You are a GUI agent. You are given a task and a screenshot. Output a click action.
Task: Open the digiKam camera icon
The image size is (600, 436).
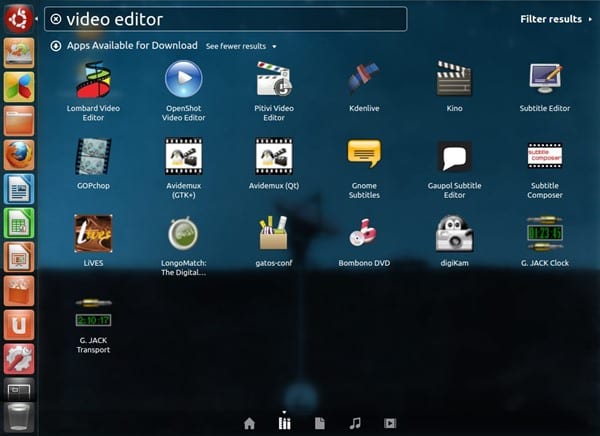point(454,233)
